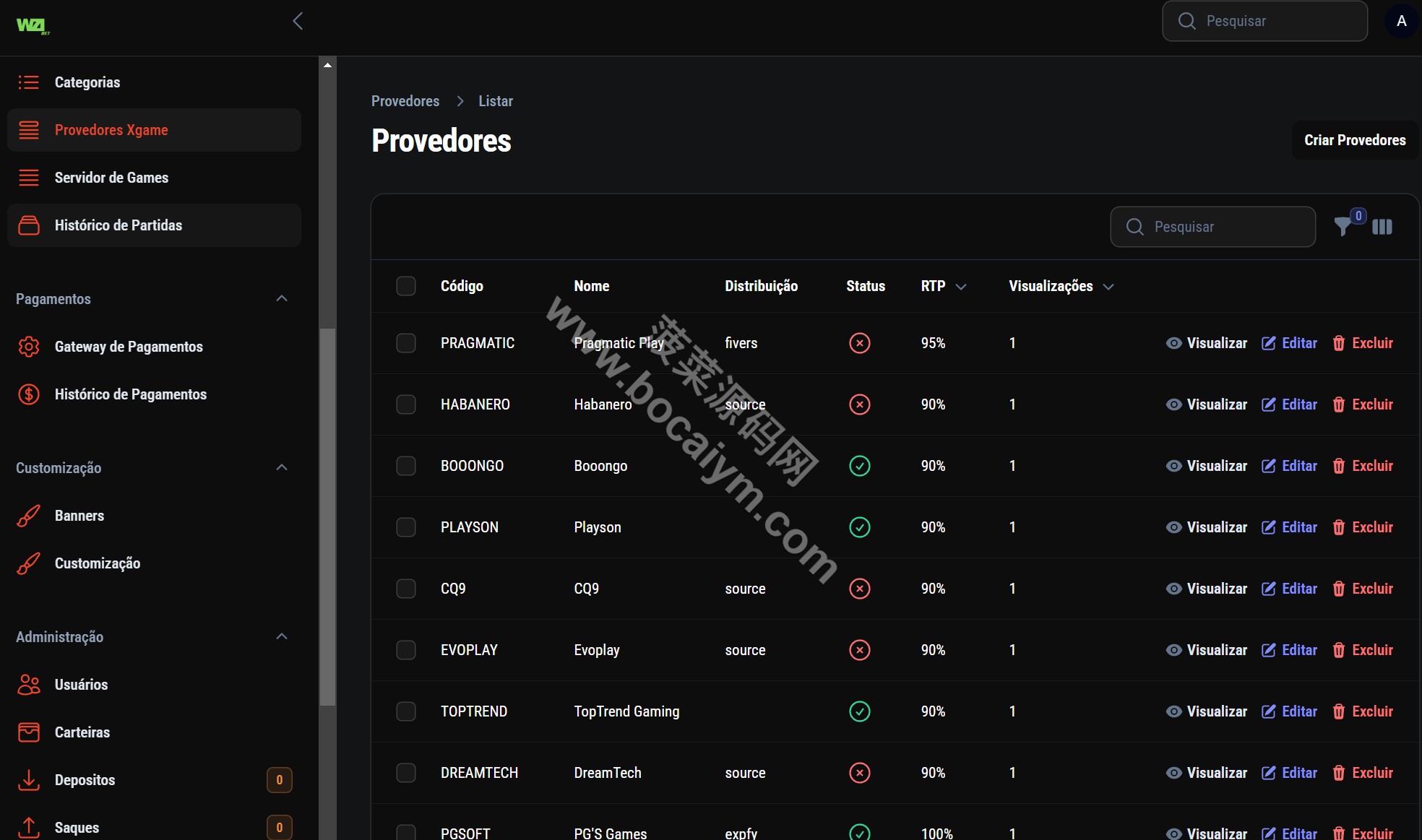Image resolution: width=1422 pixels, height=840 pixels.
Task: Click the green status icon for BOOONGO
Action: tap(859, 466)
